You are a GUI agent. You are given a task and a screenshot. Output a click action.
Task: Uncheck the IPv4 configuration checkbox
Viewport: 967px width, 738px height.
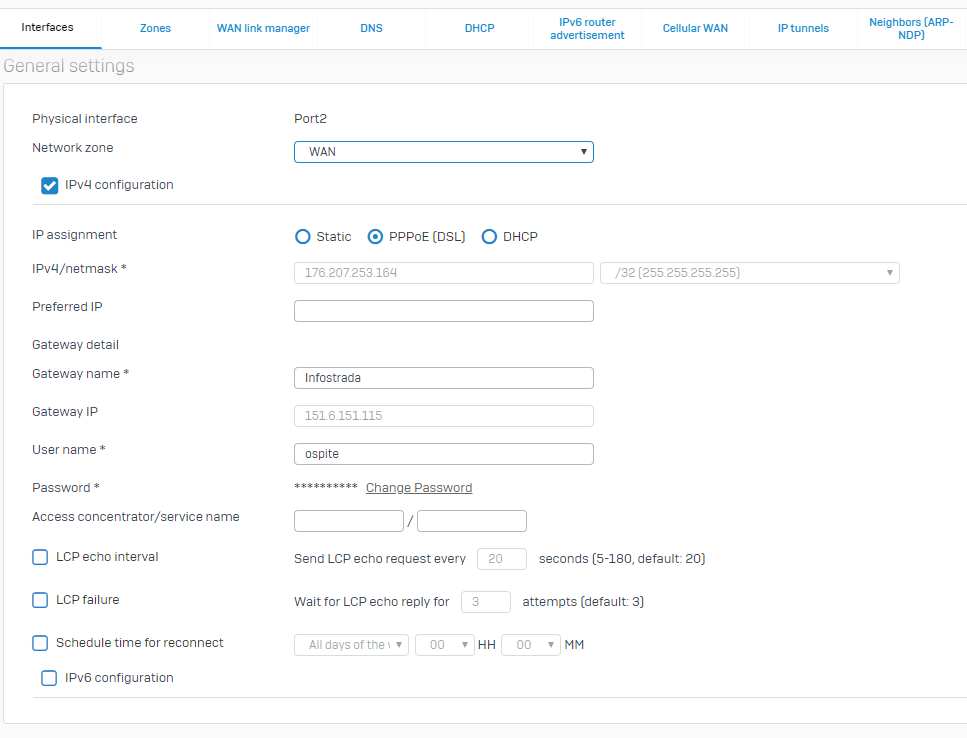click(50, 185)
